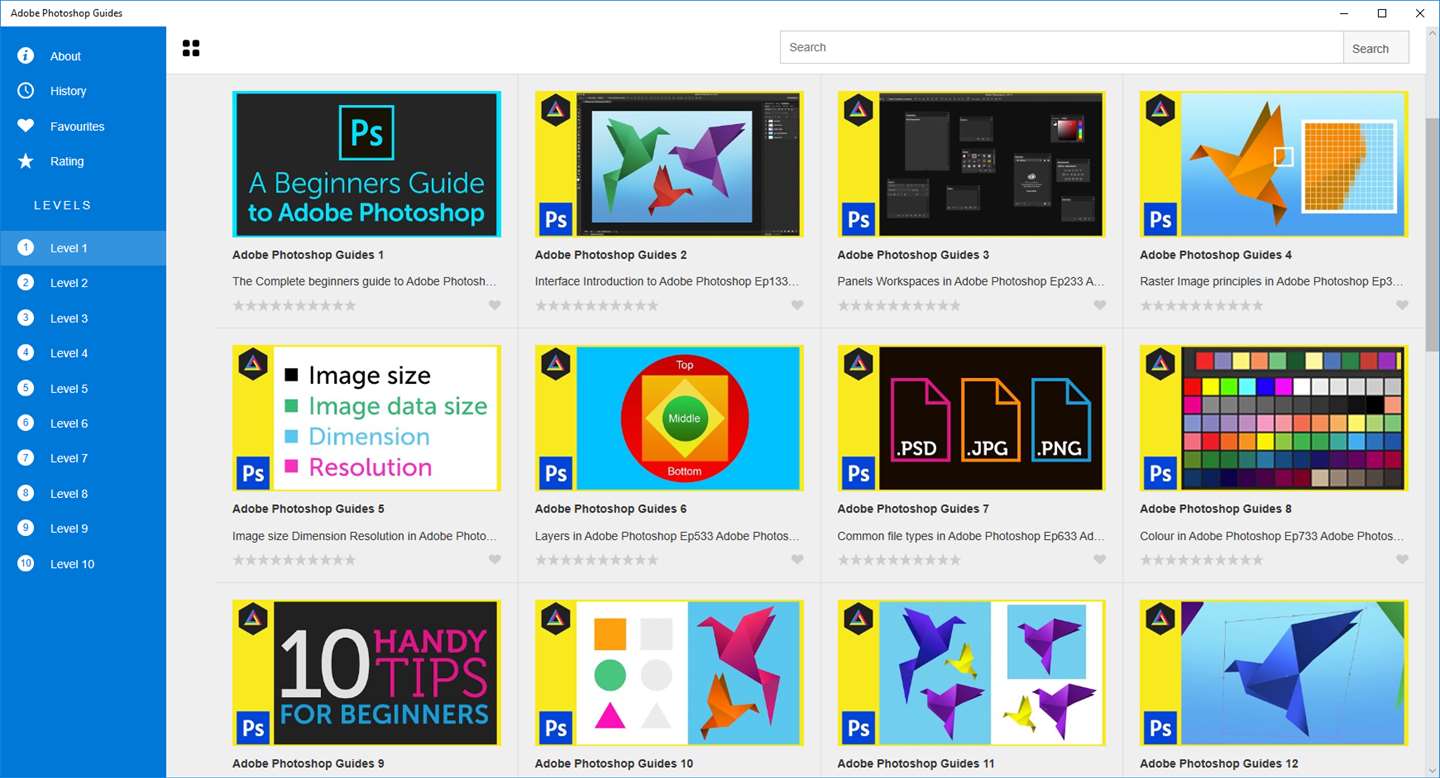This screenshot has width=1440, height=778.
Task: Select Level 7 in the sidebar
Action: click(x=83, y=458)
